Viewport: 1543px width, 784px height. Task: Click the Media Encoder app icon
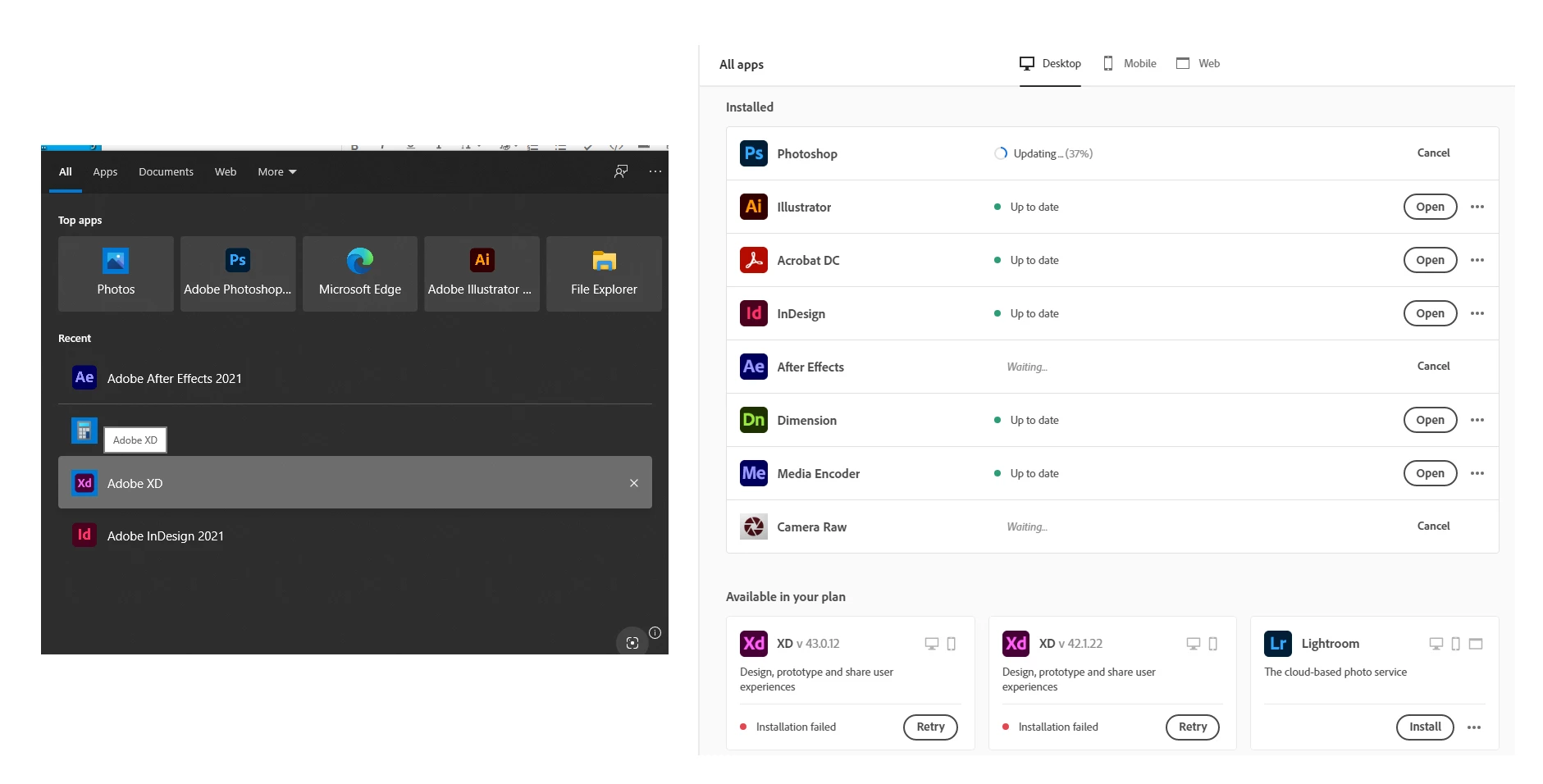tap(754, 473)
